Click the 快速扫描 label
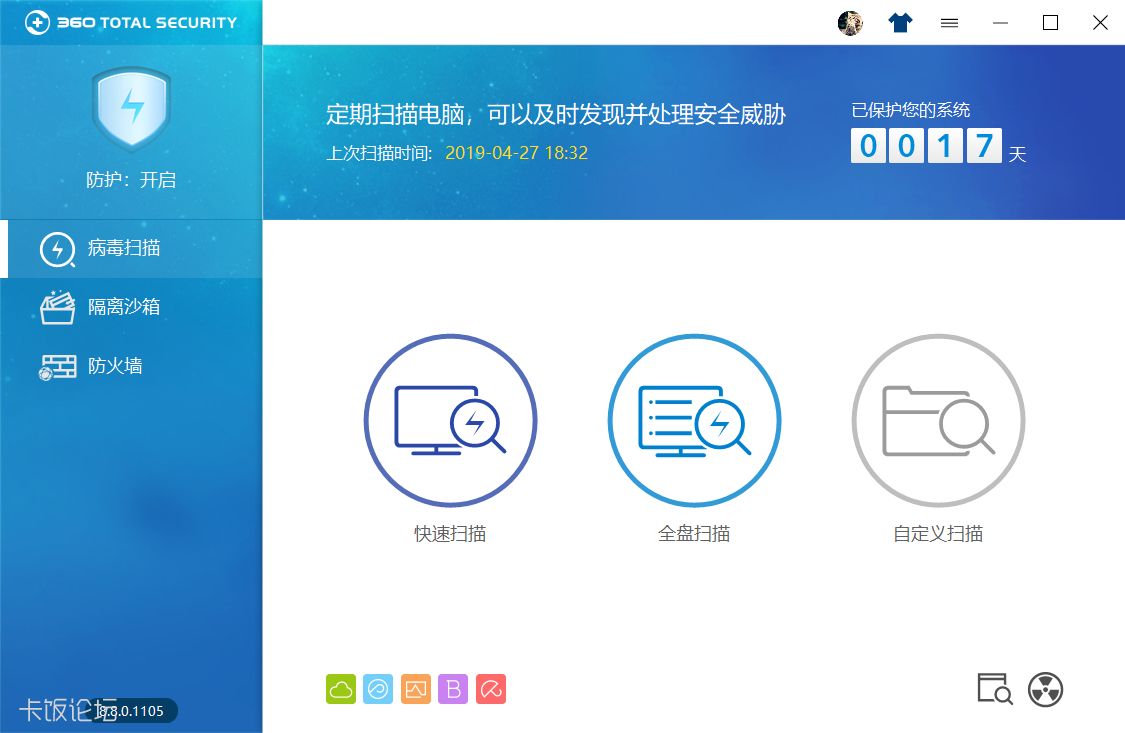Viewport: 1125px width, 733px height. [451, 534]
